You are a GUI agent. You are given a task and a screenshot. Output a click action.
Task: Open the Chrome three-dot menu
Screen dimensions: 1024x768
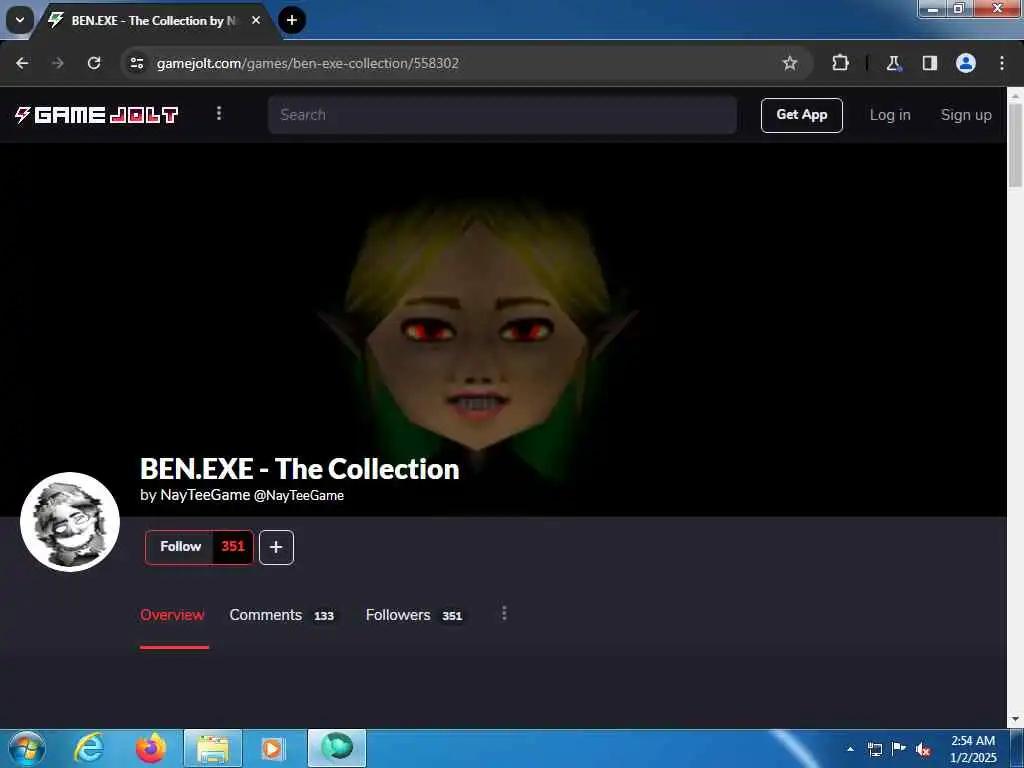(x=1002, y=63)
